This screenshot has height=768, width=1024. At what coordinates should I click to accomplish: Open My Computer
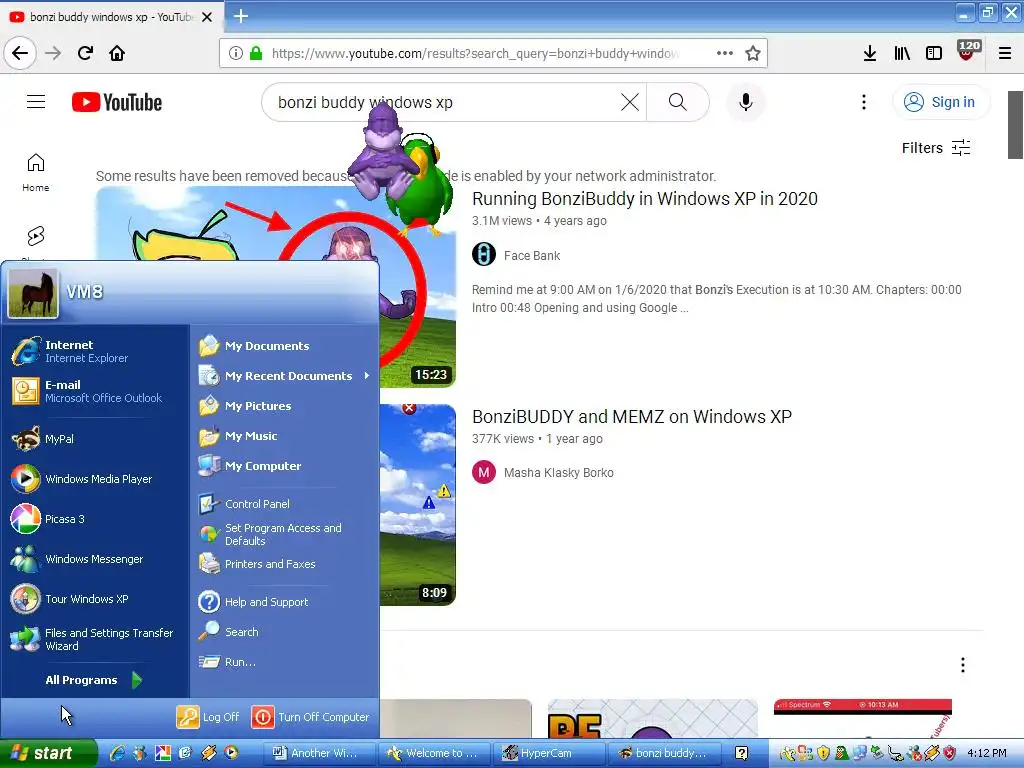coord(285,466)
